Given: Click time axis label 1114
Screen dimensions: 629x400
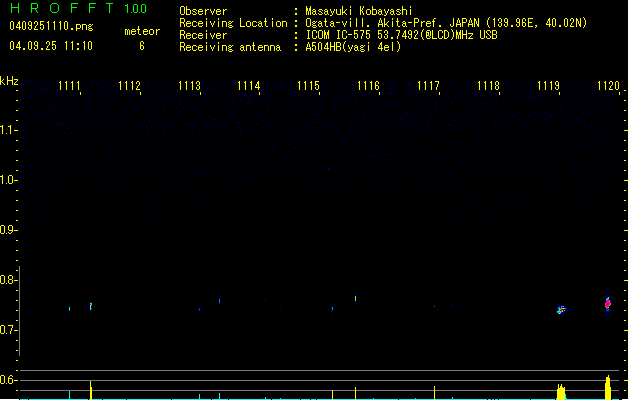Looking at the screenshot, I should click(x=249, y=86).
